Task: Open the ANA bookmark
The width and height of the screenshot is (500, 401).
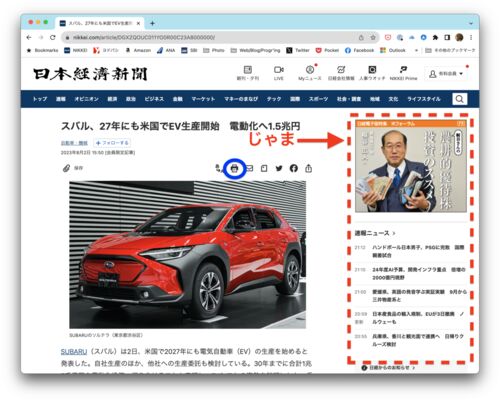Action: pos(166,50)
